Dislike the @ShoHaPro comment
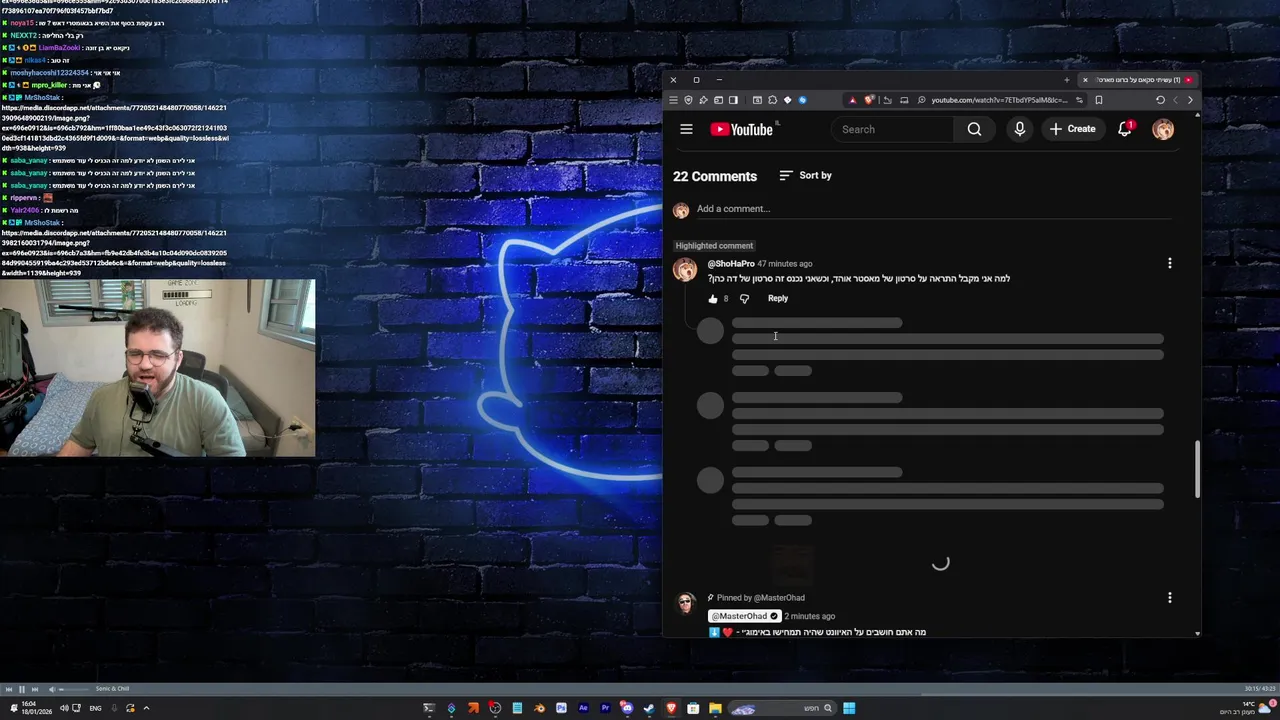 point(744,298)
